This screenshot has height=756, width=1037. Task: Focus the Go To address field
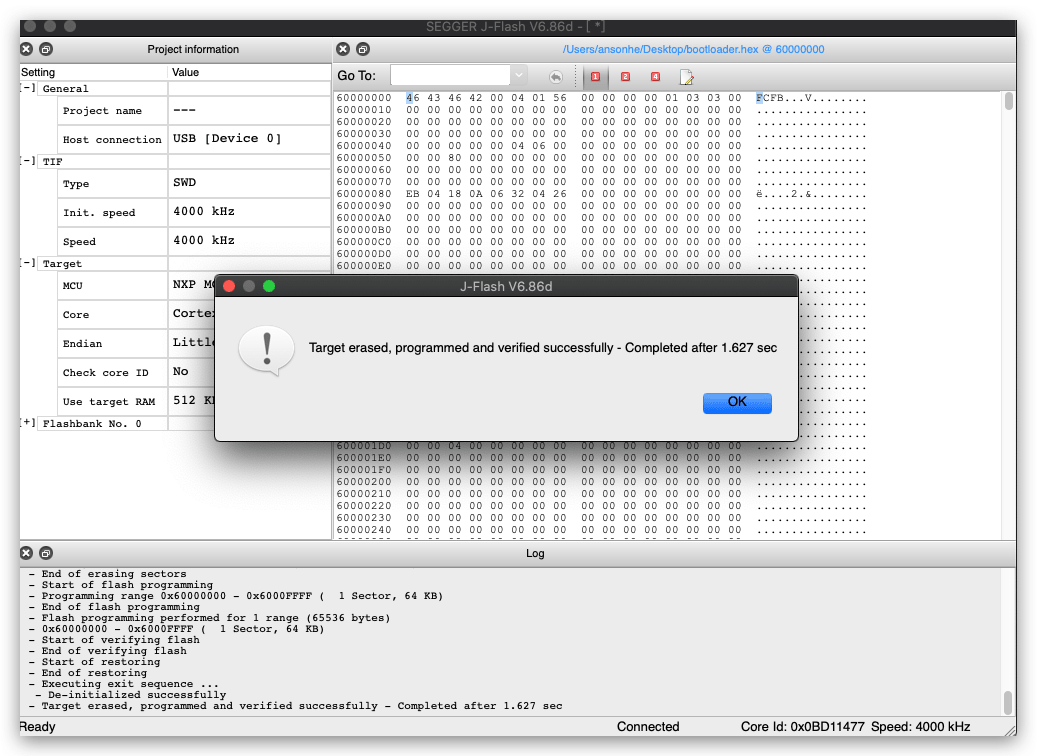click(x=450, y=75)
